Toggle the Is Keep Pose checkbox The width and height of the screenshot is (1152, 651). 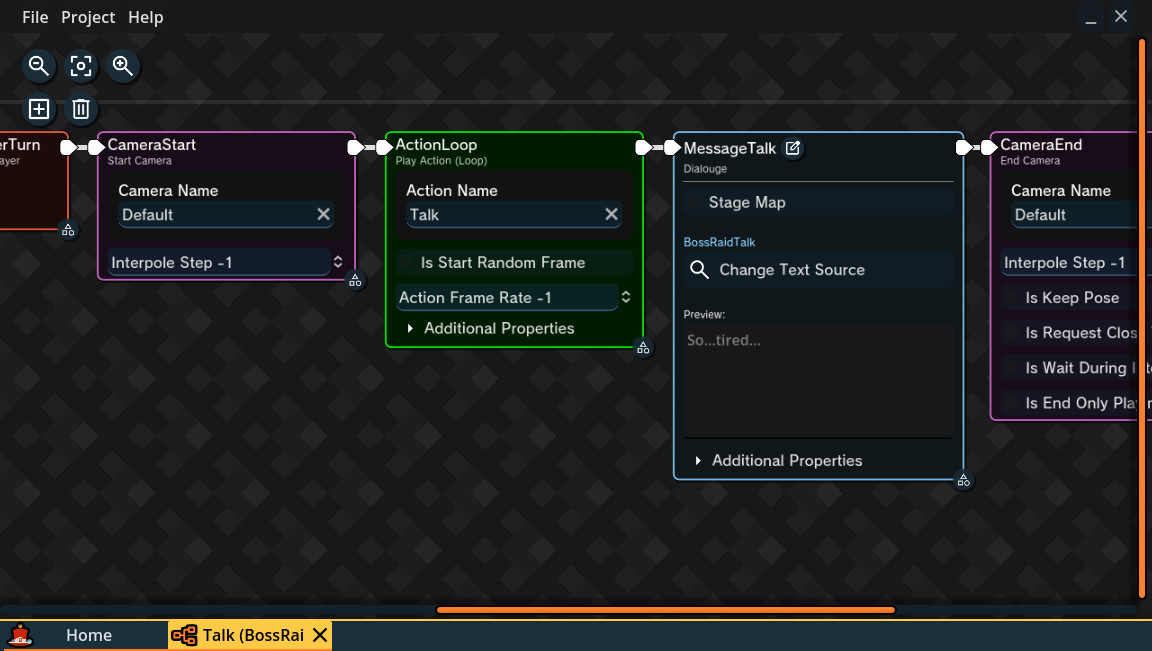click(1013, 298)
